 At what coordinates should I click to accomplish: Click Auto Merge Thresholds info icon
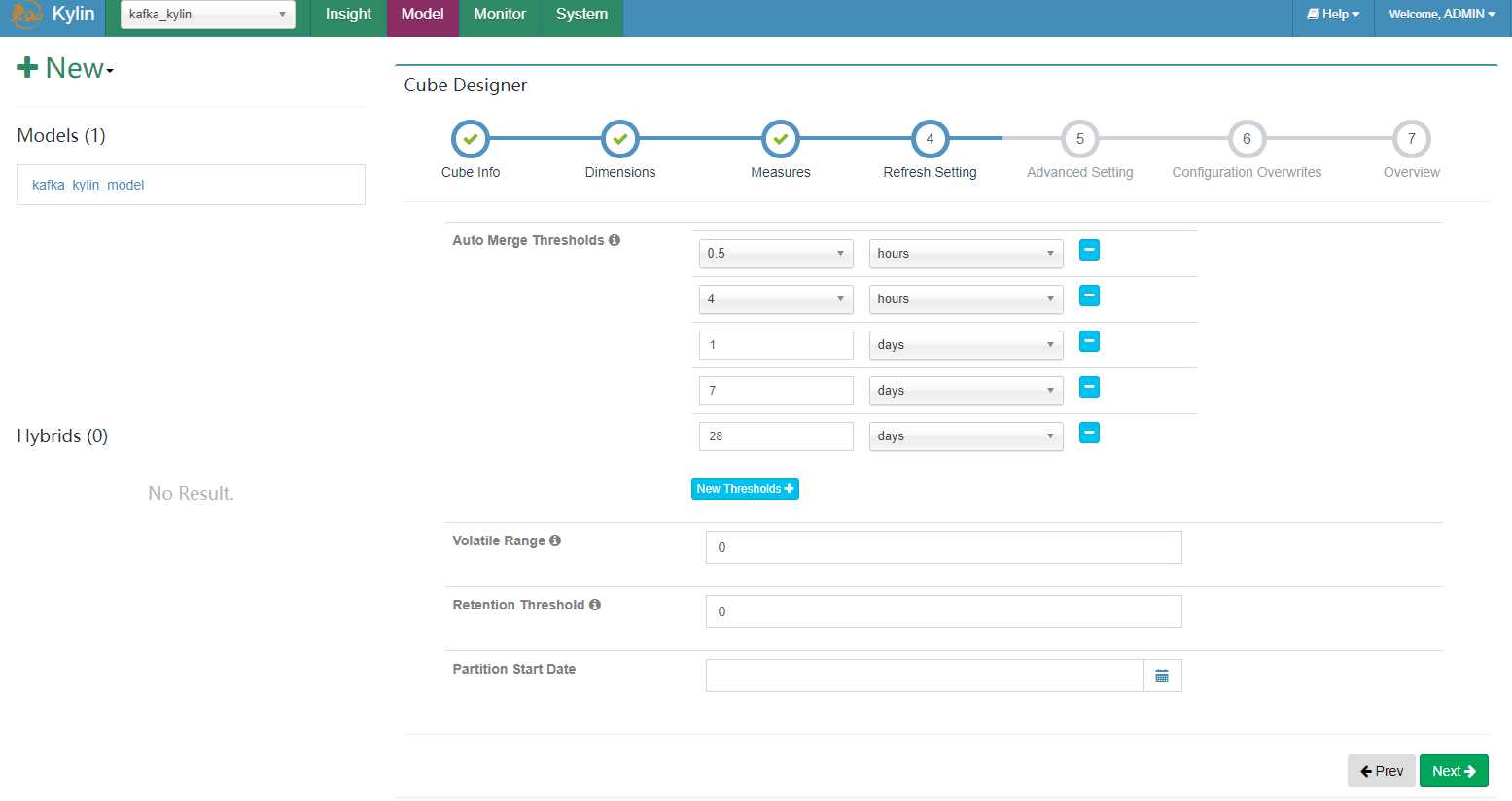(x=615, y=240)
